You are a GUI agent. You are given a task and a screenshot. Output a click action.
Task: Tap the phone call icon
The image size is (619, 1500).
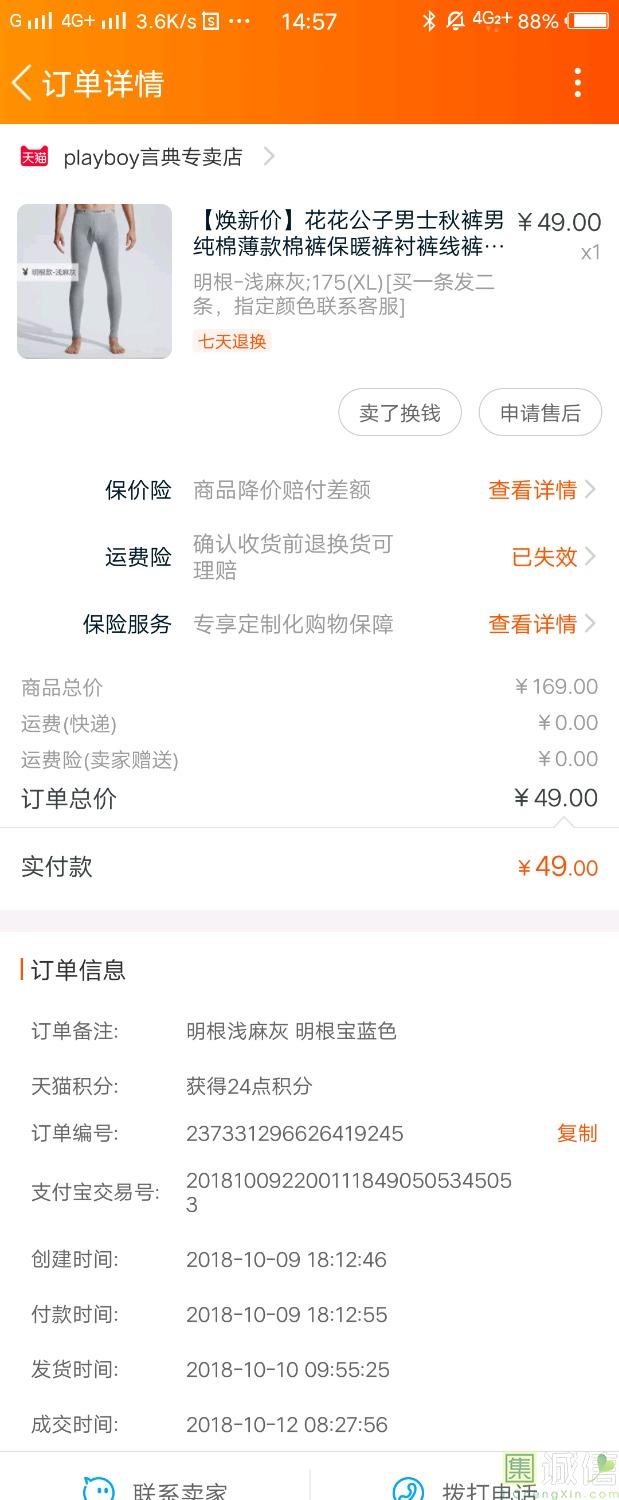pyautogui.click(x=407, y=1489)
